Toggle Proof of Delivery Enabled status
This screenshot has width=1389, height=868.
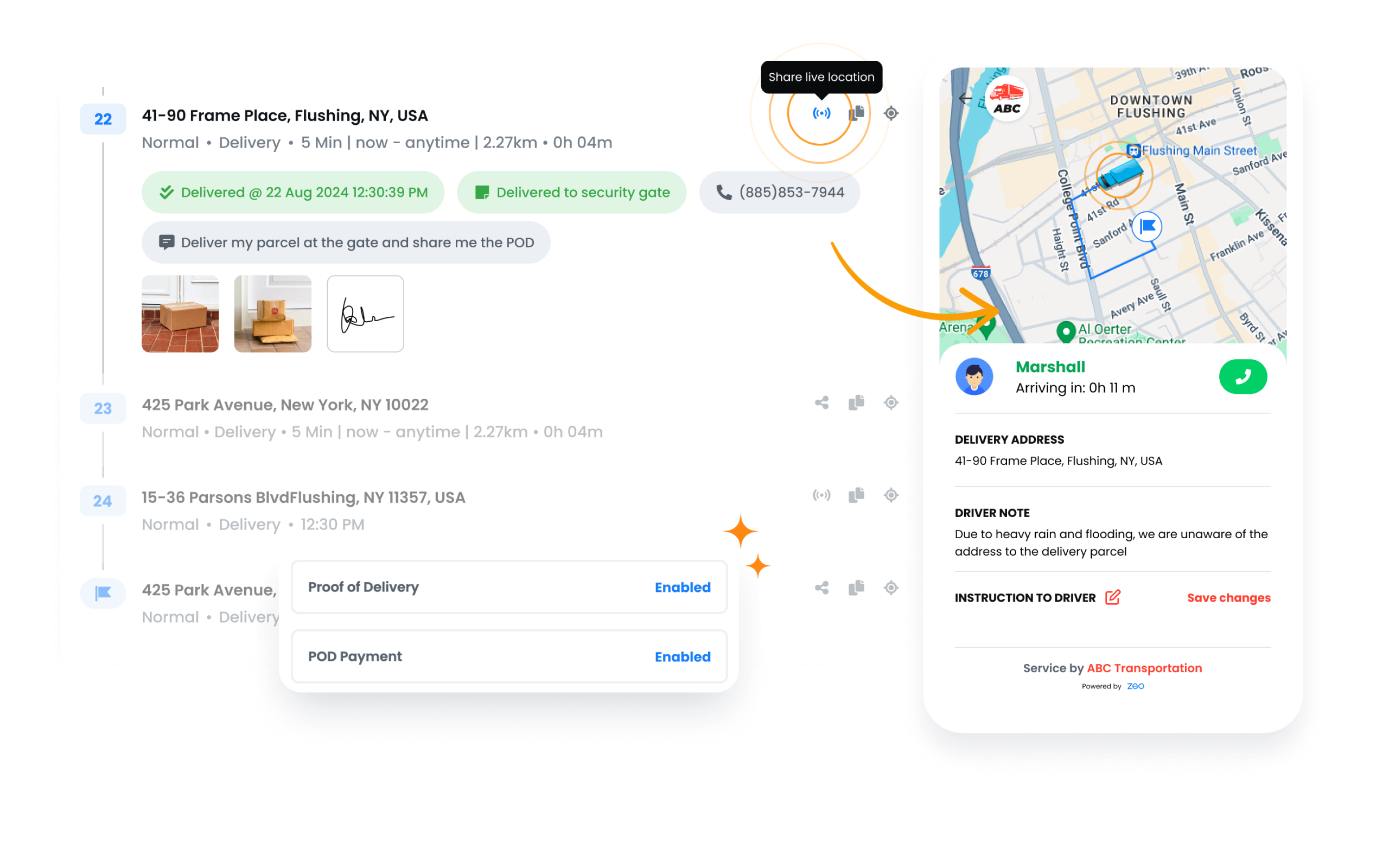point(682,587)
